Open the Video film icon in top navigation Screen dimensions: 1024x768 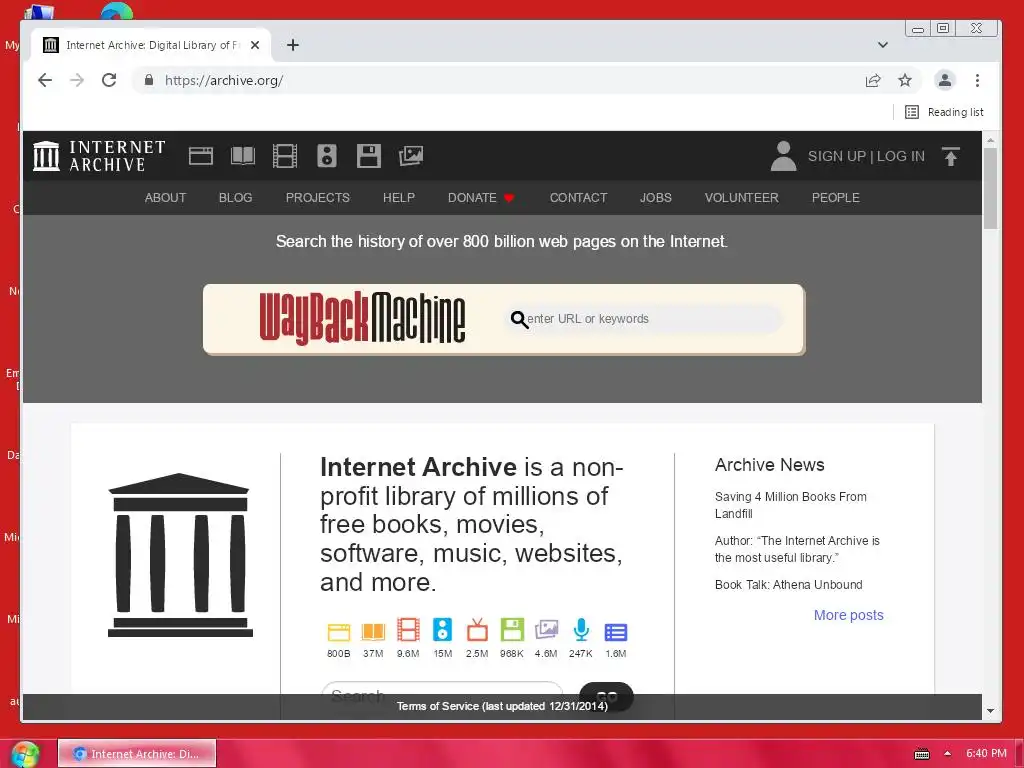pyautogui.click(x=285, y=156)
